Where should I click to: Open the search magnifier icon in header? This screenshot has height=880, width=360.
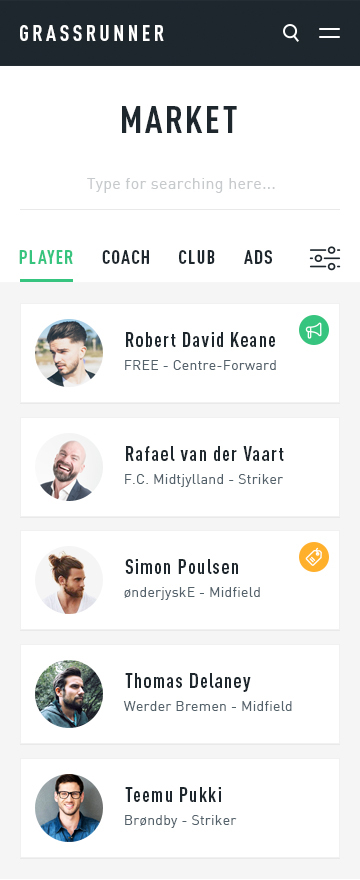pos(291,33)
